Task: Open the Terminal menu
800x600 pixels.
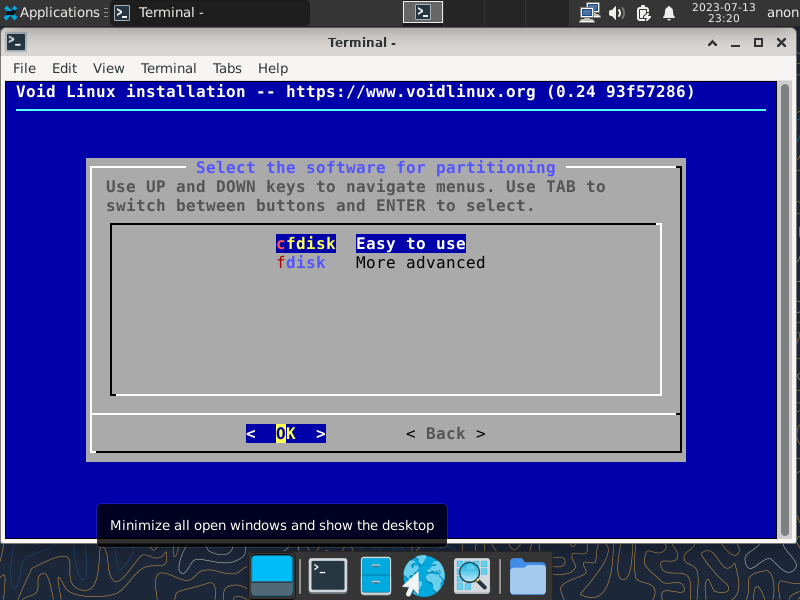Action: coord(168,68)
